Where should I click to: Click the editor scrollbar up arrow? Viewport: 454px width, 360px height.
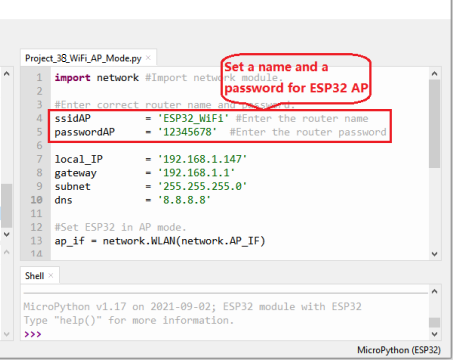(434, 73)
